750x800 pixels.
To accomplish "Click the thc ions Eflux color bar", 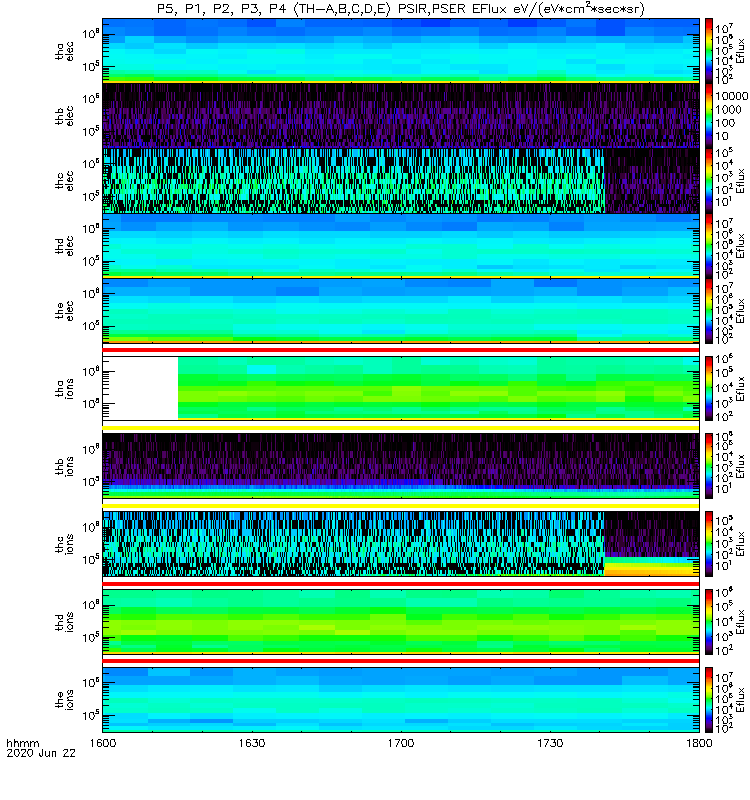I will 709,544.
